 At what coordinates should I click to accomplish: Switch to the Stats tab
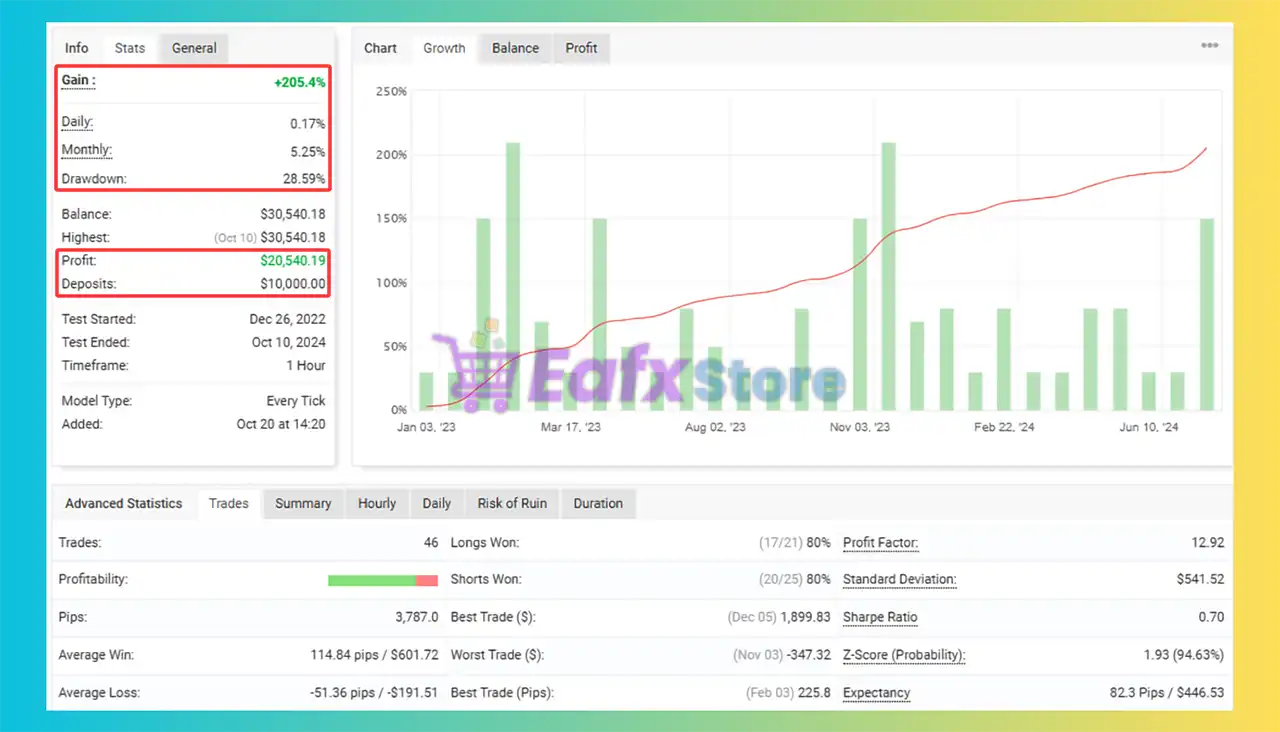point(129,48)
